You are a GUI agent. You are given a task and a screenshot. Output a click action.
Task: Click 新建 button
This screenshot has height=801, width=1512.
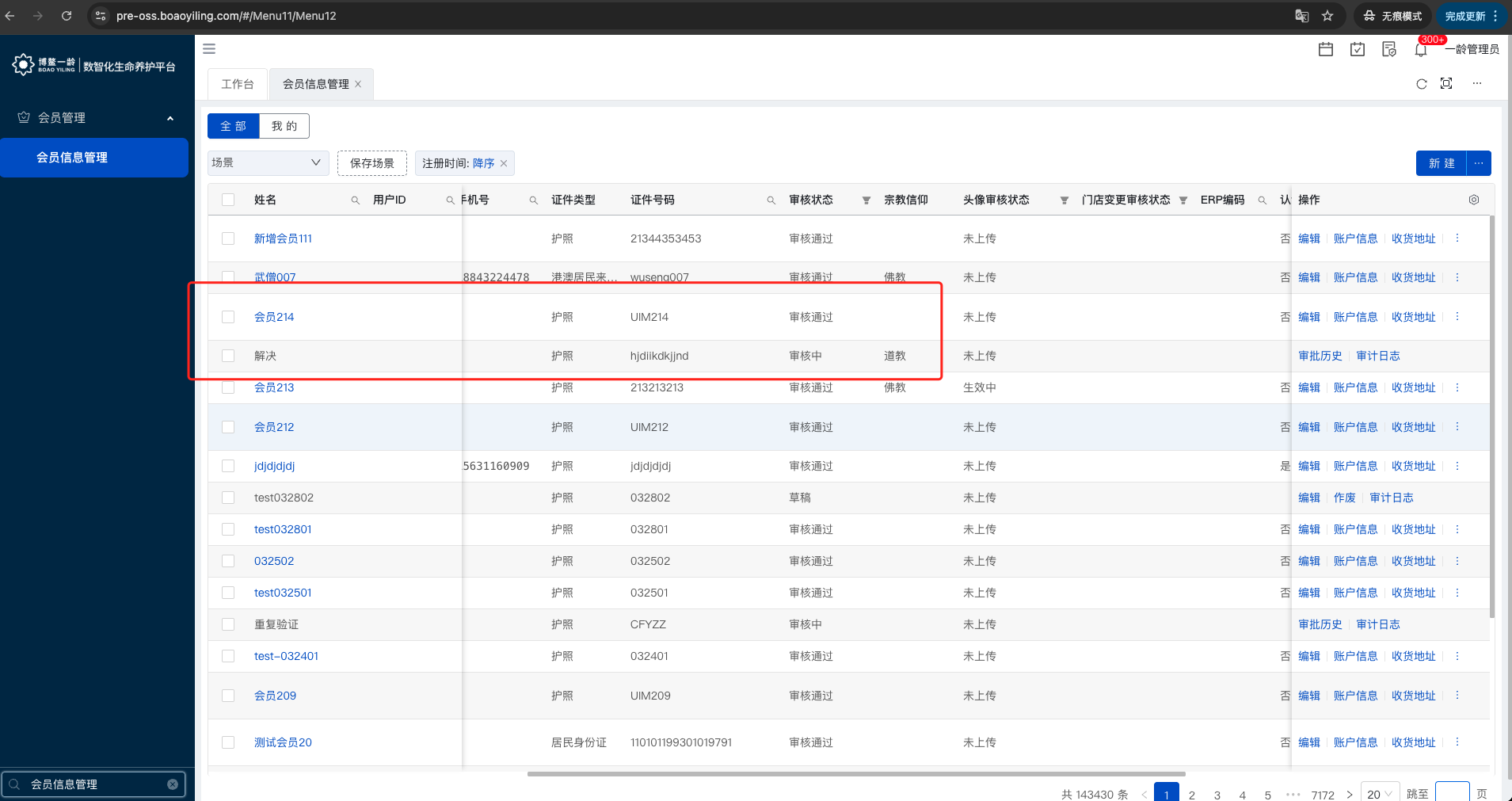pyautogui.click(x=1442, y=163)
